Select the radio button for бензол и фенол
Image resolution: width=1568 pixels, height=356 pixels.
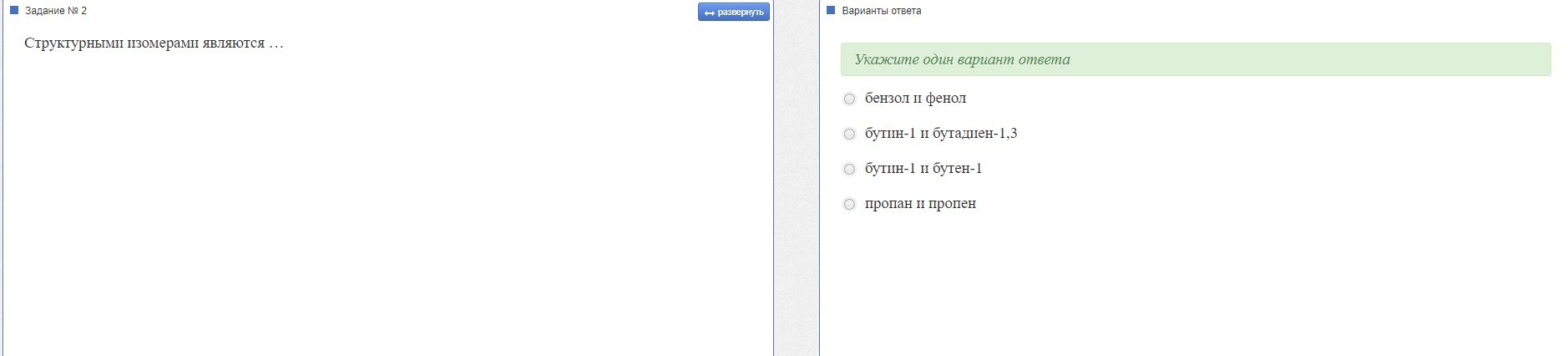click(x=849, y=99)
